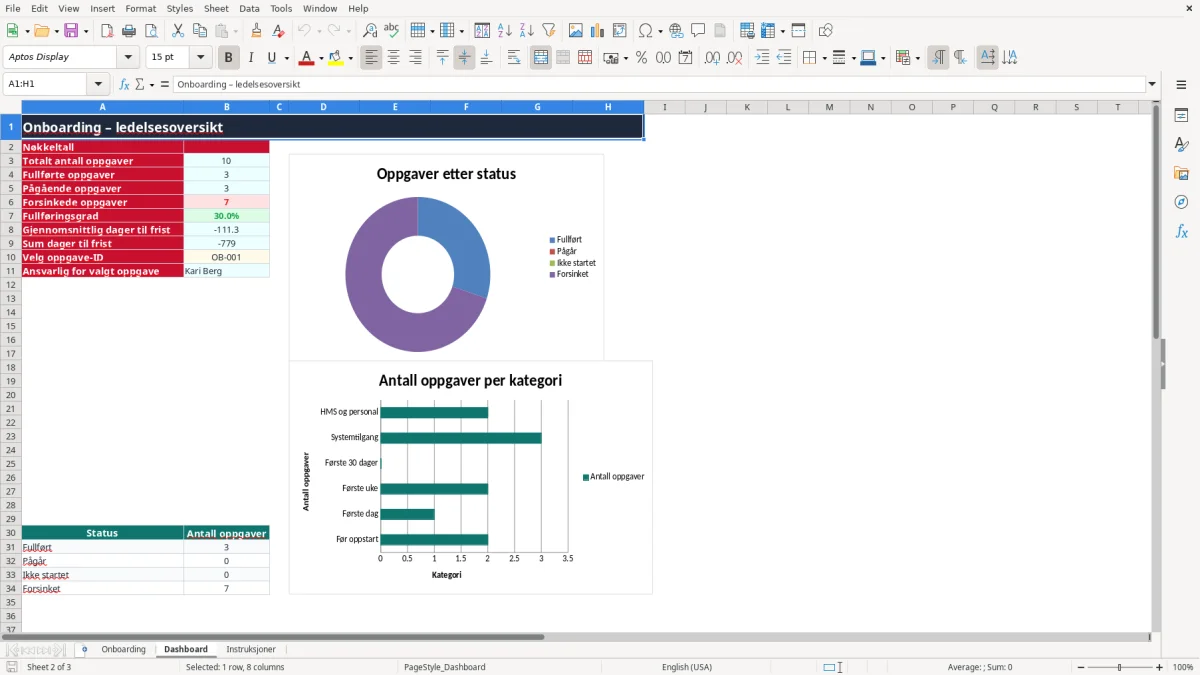
Task: Switch to Instruksjoner sheet tab
Action: [x=251, y=649]
